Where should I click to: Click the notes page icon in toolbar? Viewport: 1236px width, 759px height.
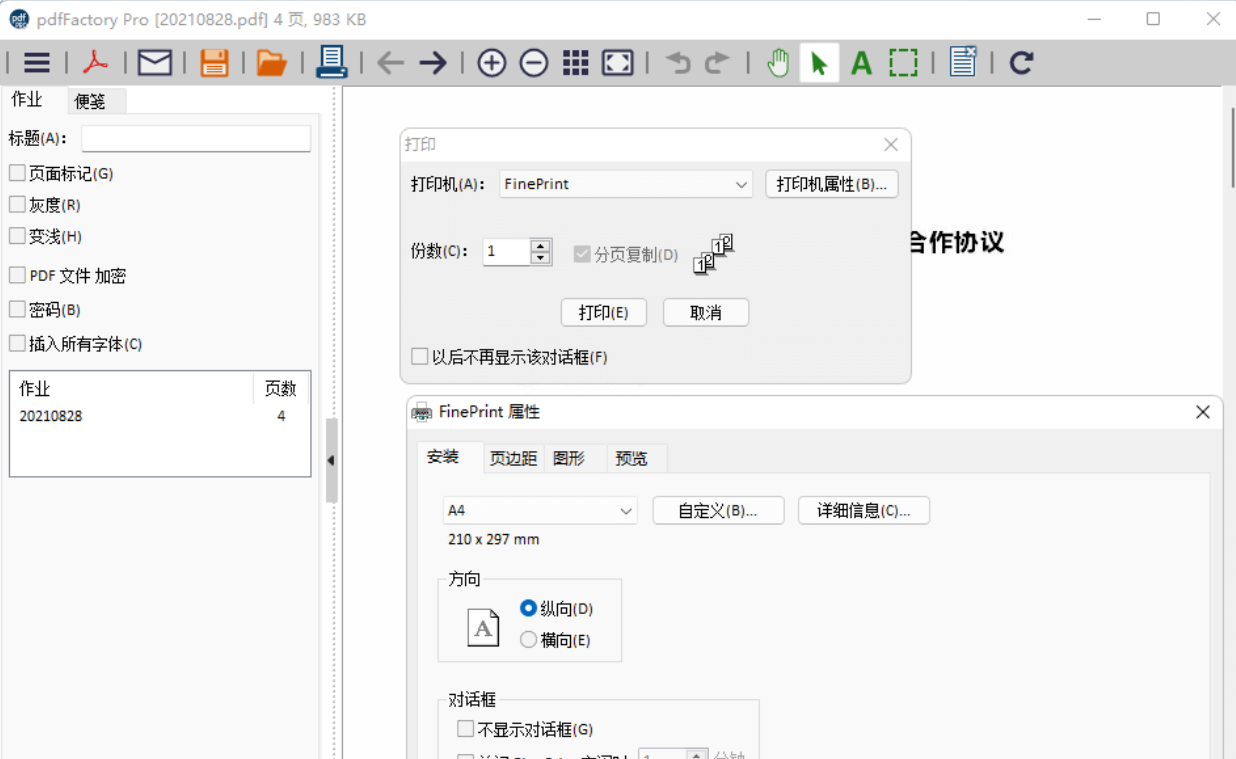963,62
